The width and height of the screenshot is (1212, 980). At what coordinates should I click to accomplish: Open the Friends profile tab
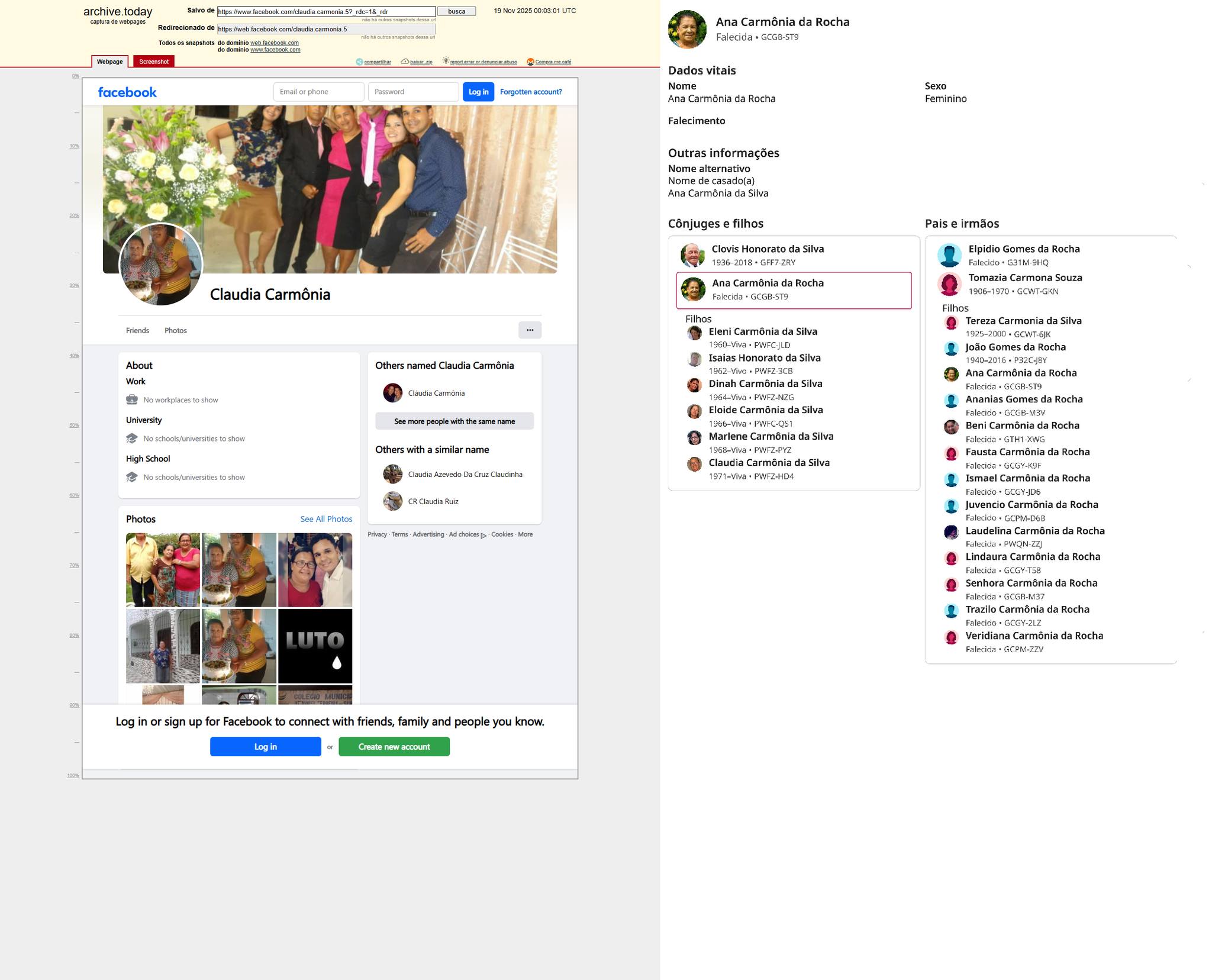pyautogui.click(x=137, y=330)
